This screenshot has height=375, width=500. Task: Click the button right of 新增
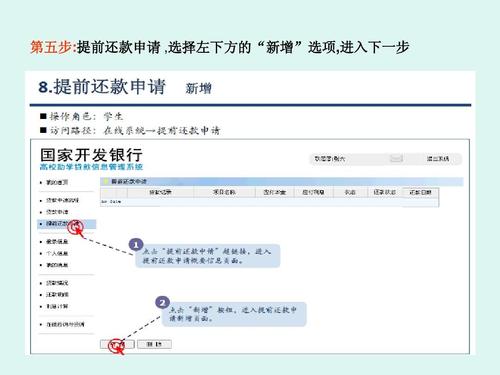(154, 344)
